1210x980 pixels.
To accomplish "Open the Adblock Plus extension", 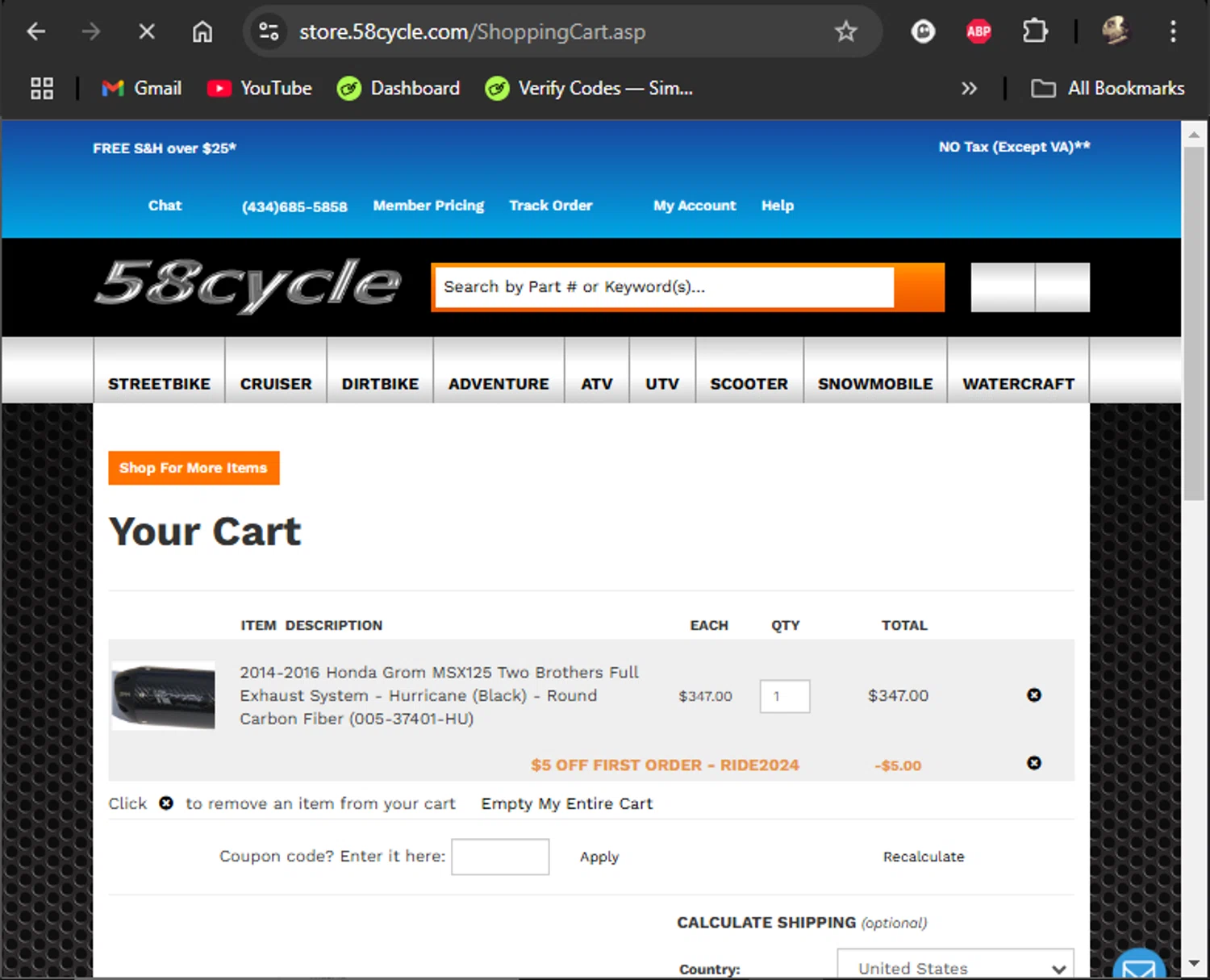I will pyautogui.click(x=978, y=31).
